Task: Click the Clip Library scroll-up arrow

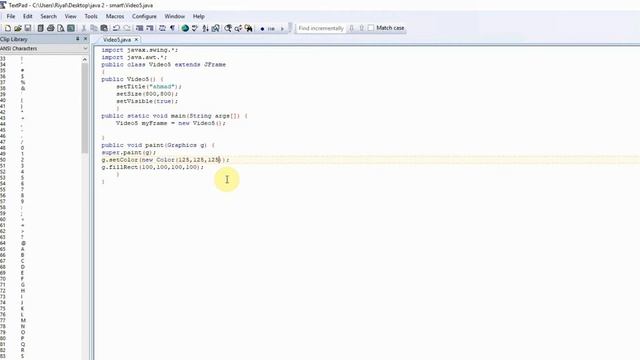Action: click(x=84, y=60)
